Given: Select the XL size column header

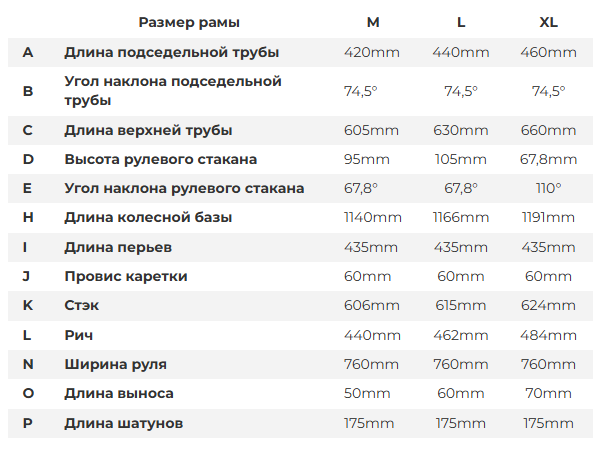Looking at the screenshot, I should [548, 22].
